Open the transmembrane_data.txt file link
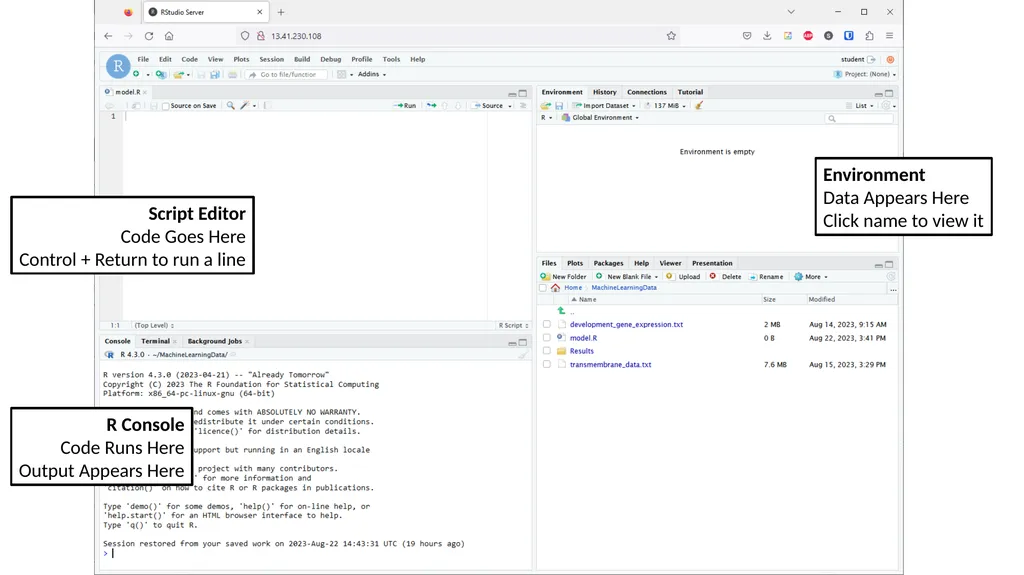1024x575 pixels. coord(610,365)
